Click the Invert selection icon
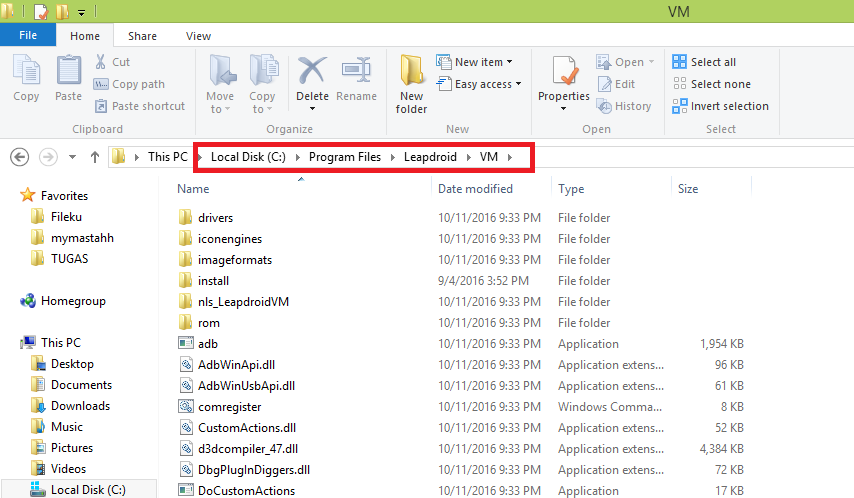The image size is (854, 498). point(679,106)
